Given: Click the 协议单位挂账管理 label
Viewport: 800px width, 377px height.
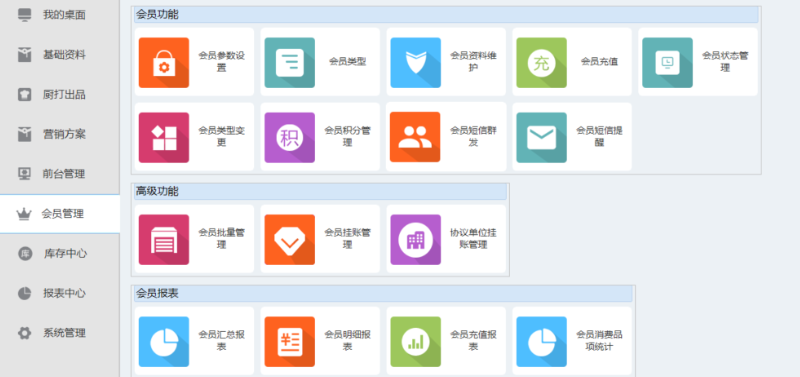Looking at the screenshot, I should tap(473, 239).
